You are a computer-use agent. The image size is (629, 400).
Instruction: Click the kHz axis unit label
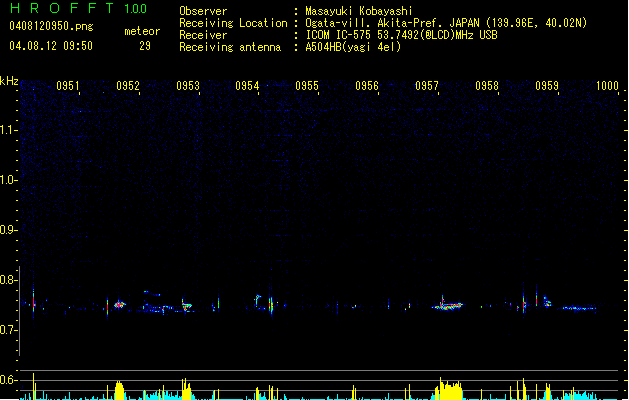click(9, 81)
